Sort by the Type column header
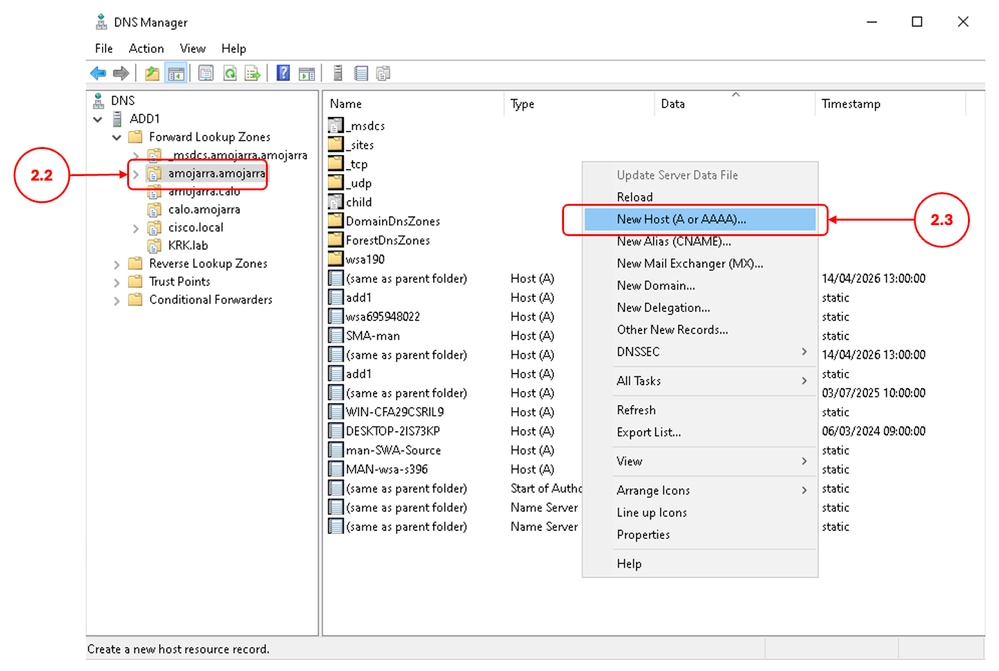The image size is (999, 671). 579,104
